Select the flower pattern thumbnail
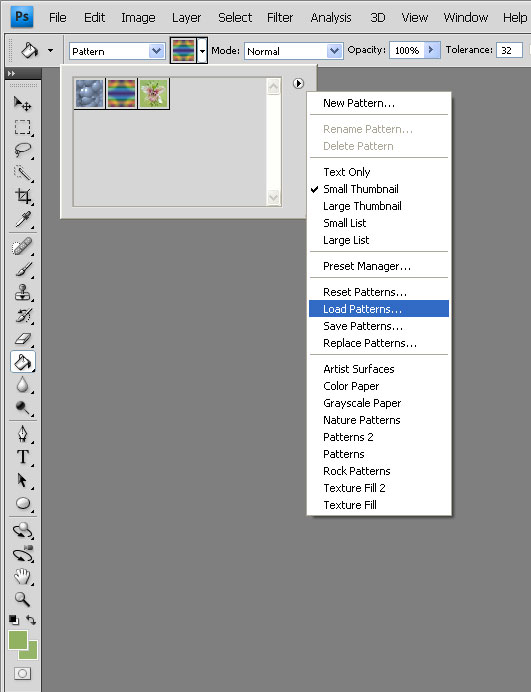Screen dimensions: 531x692 tap(154, 93)
